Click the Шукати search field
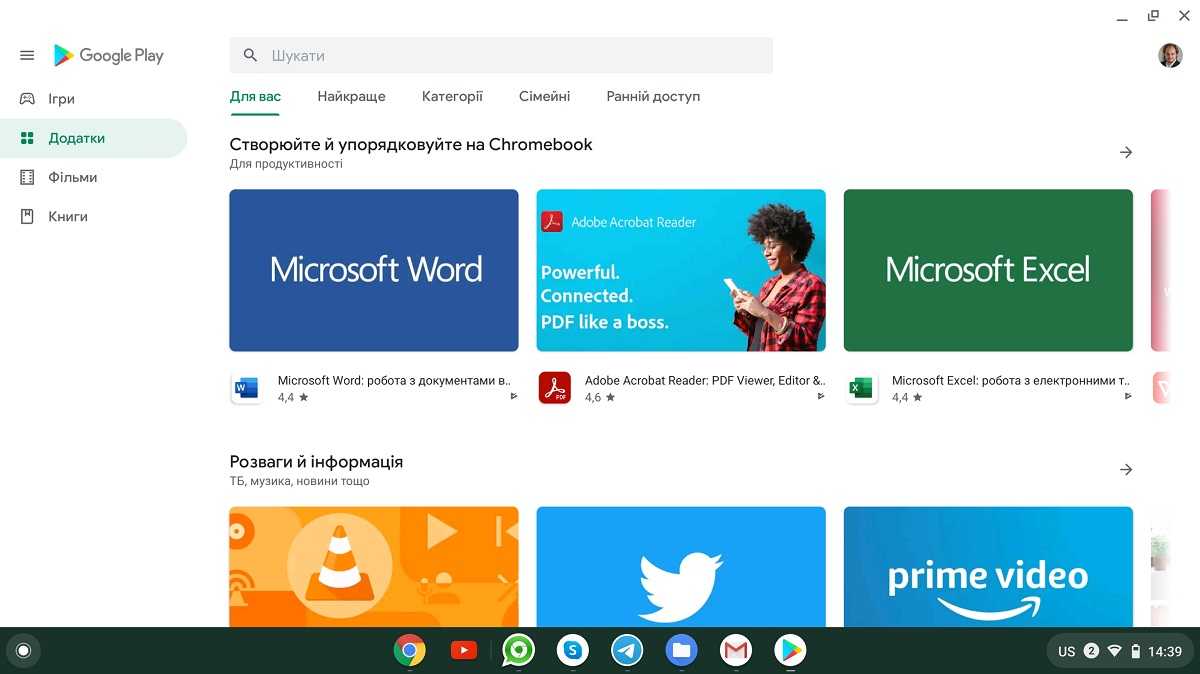1200x674 pixels. pos(500,56)
